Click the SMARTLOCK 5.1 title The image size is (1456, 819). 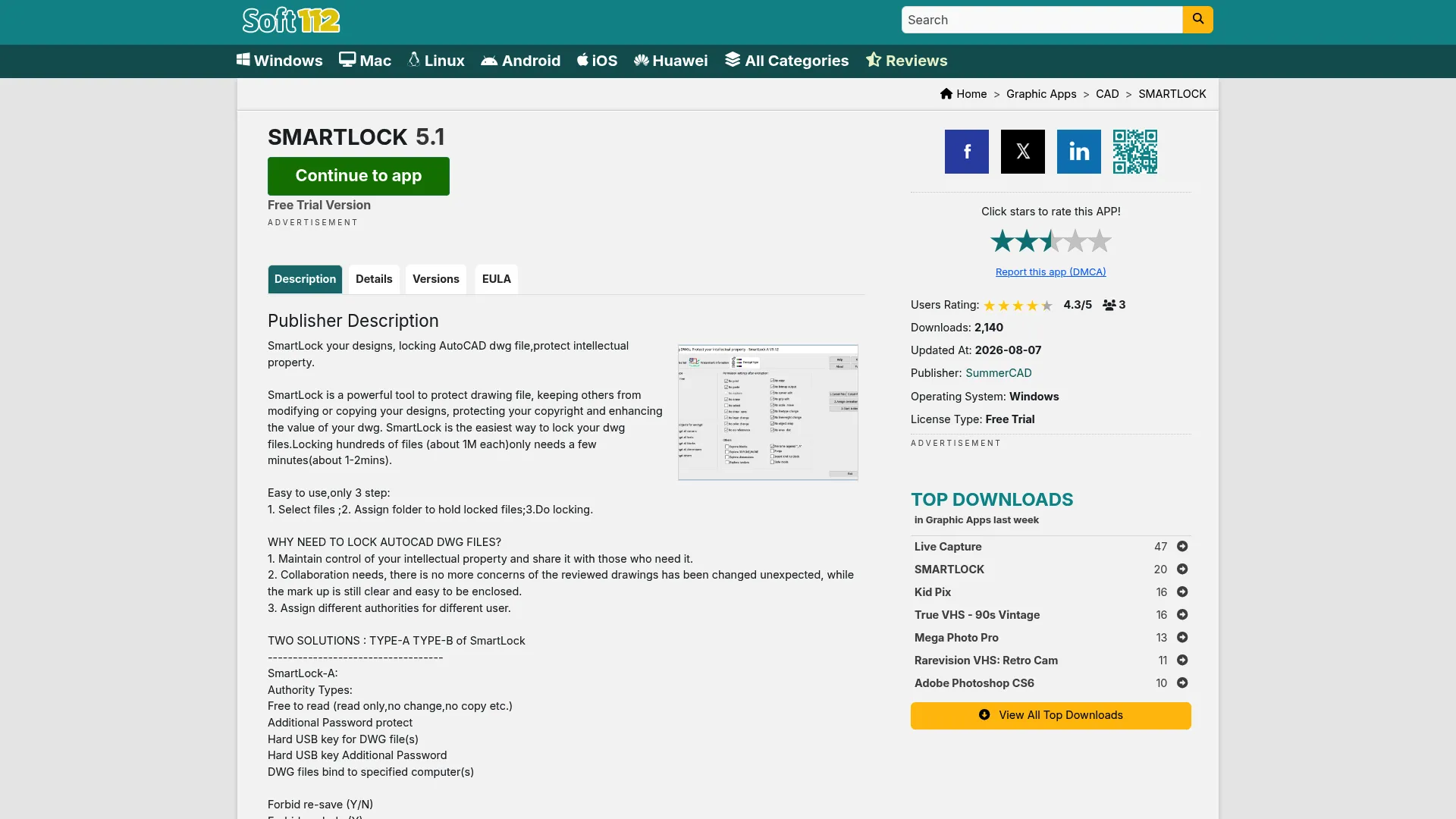356,137
